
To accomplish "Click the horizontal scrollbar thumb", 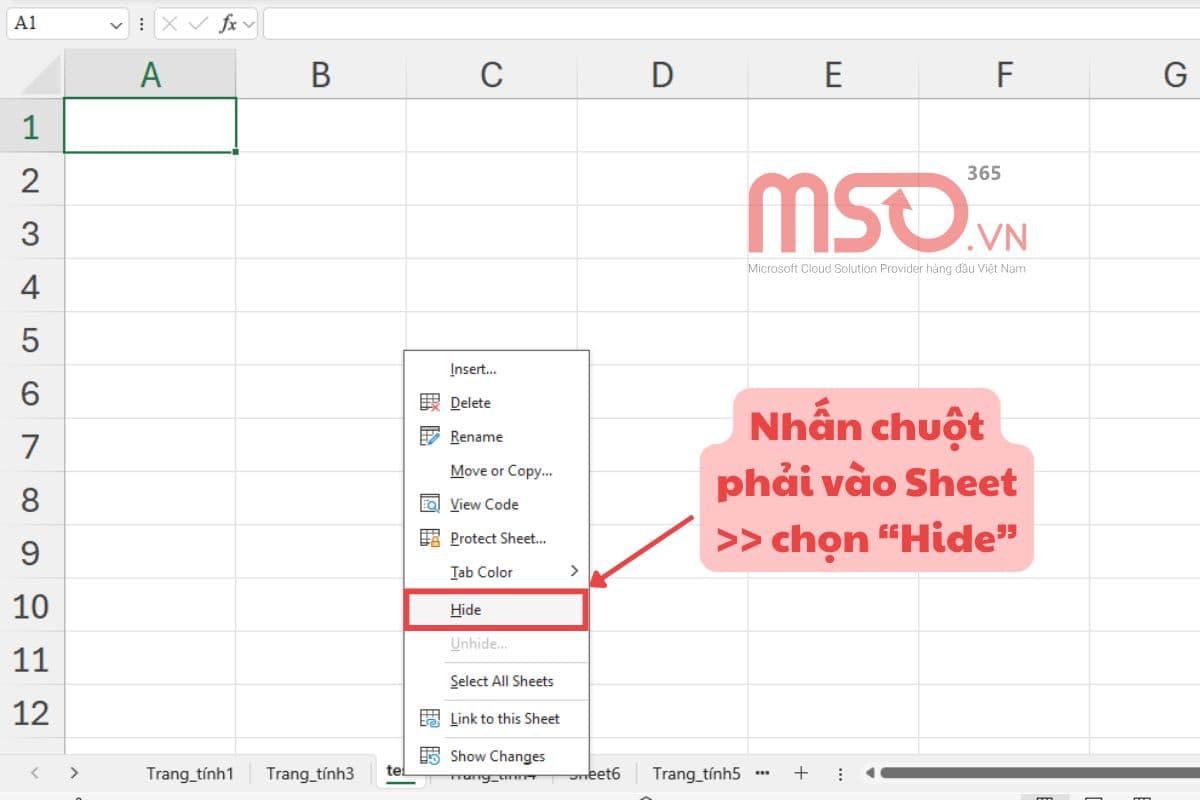I will pos(1040,773).
